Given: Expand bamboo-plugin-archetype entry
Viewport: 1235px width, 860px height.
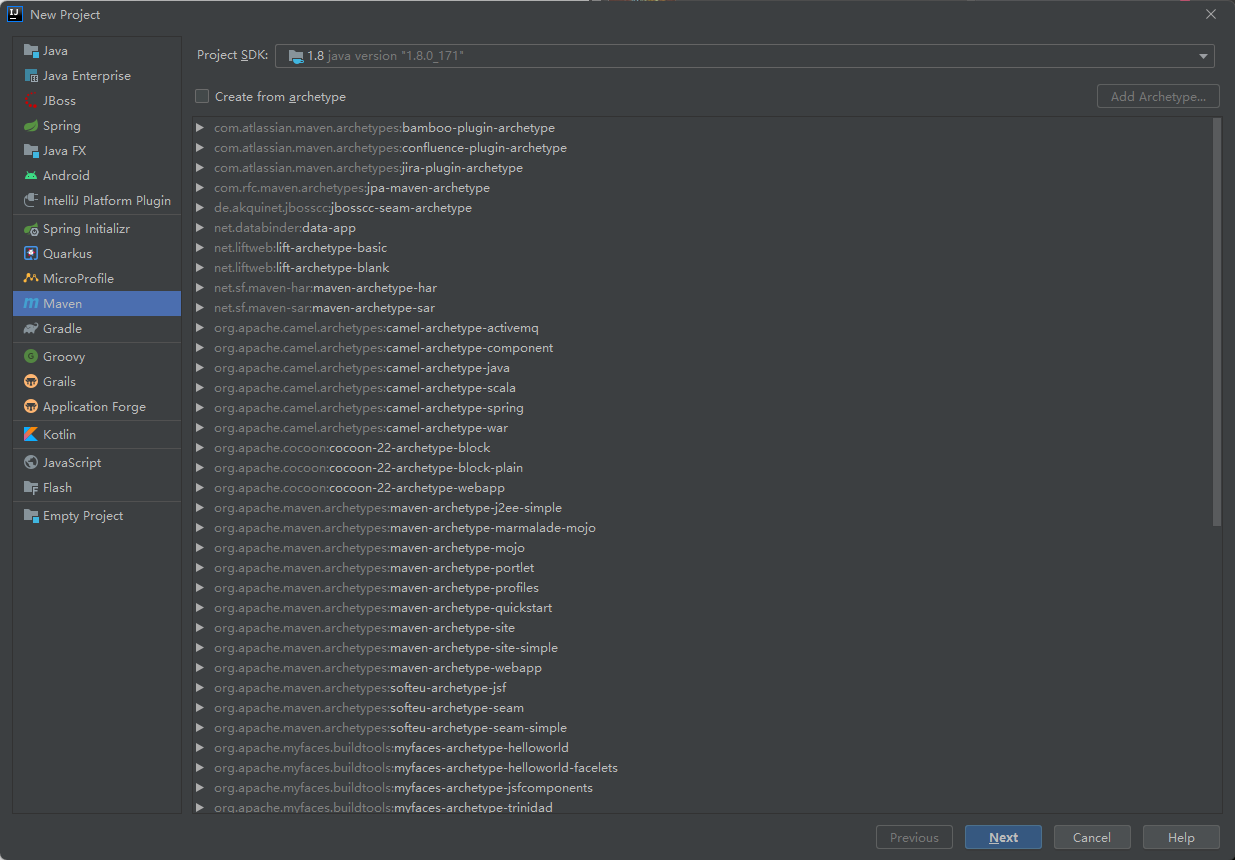Looking at the screenshot, I should click(200, 128).
